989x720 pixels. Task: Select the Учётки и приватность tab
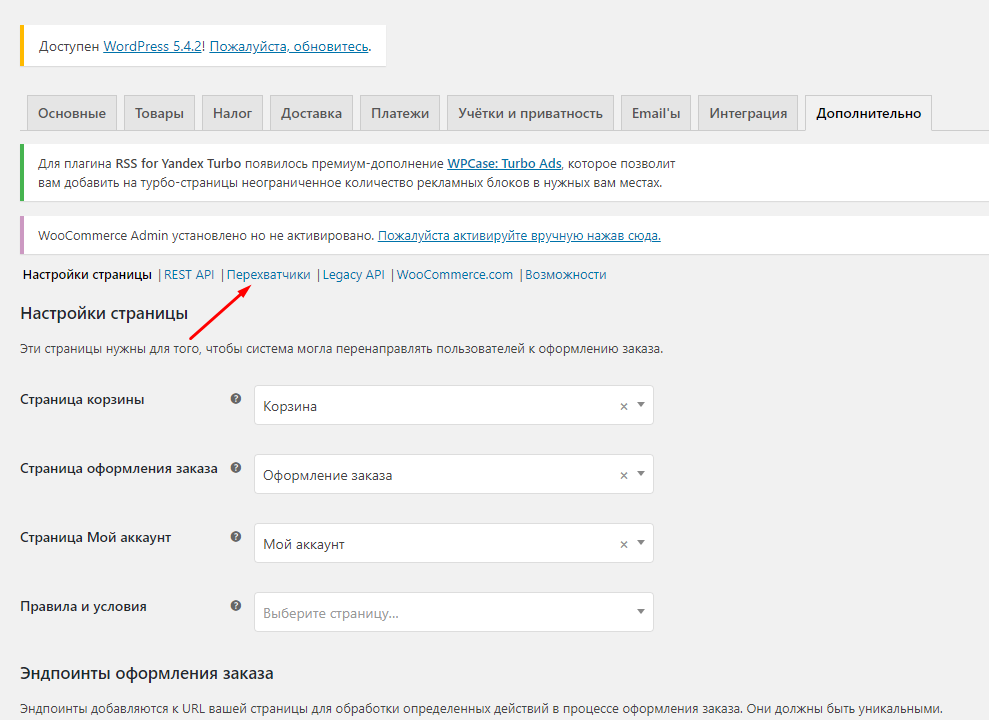point(530,113)
